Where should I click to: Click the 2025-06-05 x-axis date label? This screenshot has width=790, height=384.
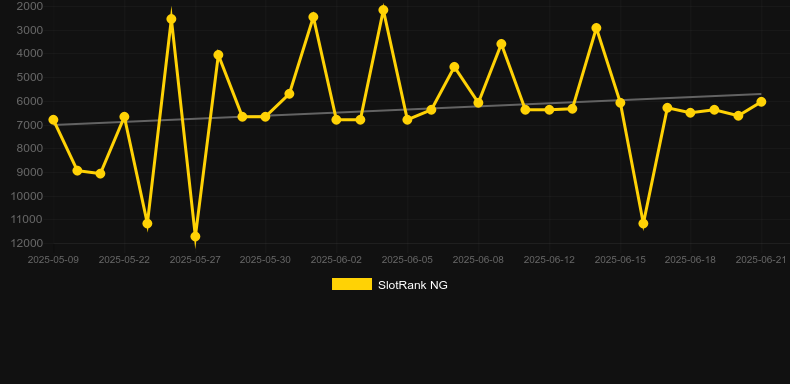tap(407, 260)
